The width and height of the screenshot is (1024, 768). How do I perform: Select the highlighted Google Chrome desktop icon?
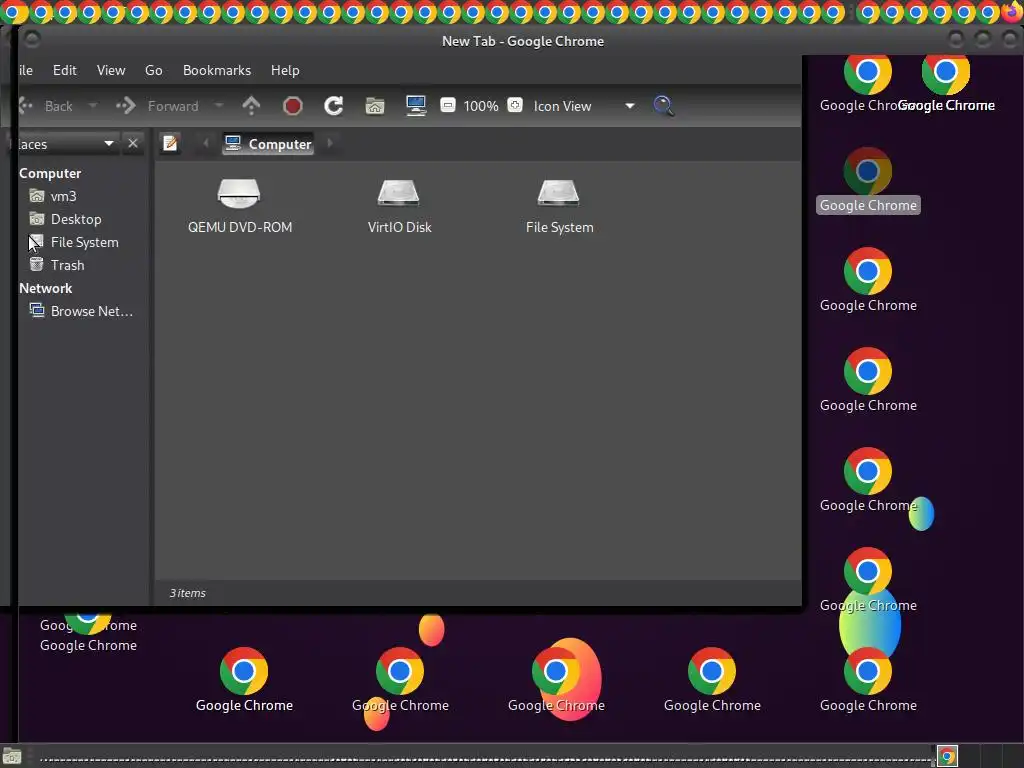tap(868, 181)
